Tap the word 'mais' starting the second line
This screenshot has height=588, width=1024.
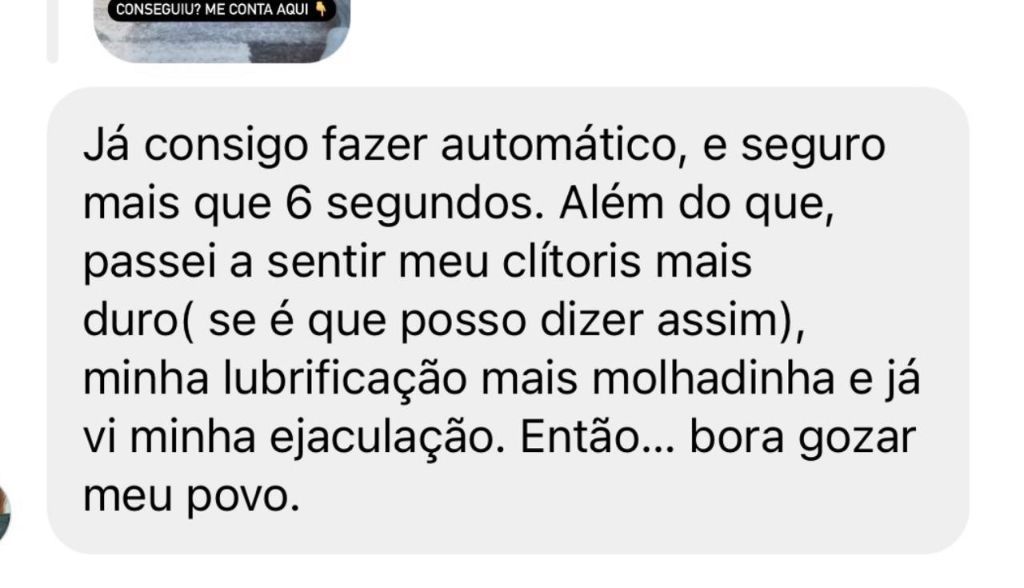[x=131, y=203]
